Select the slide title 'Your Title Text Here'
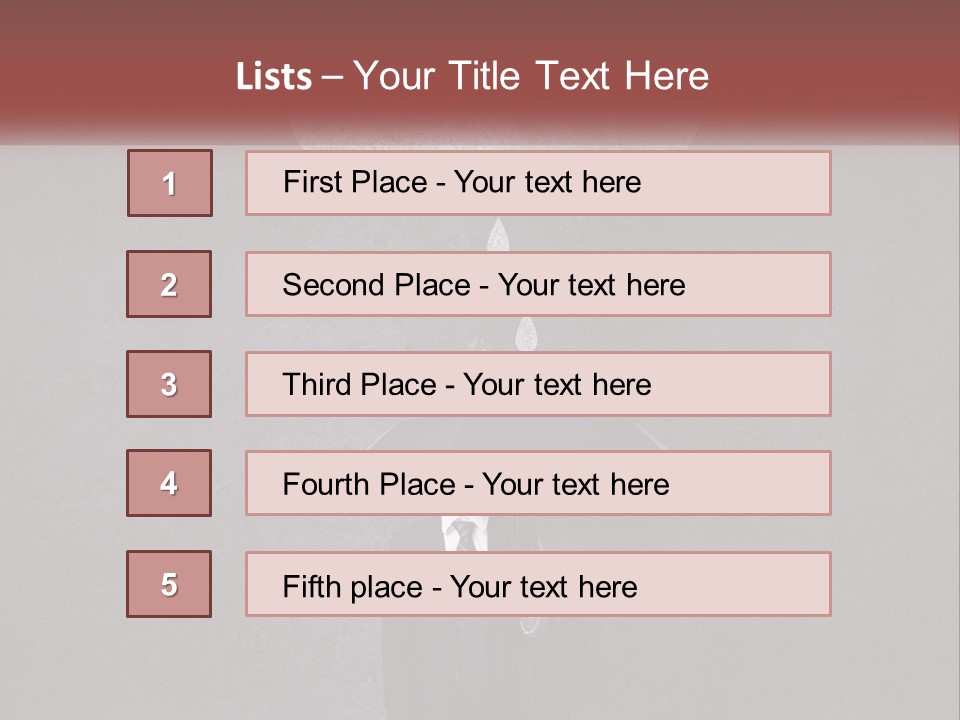Image resolution: width=960 pixels, height=720 pixels. 531,76
